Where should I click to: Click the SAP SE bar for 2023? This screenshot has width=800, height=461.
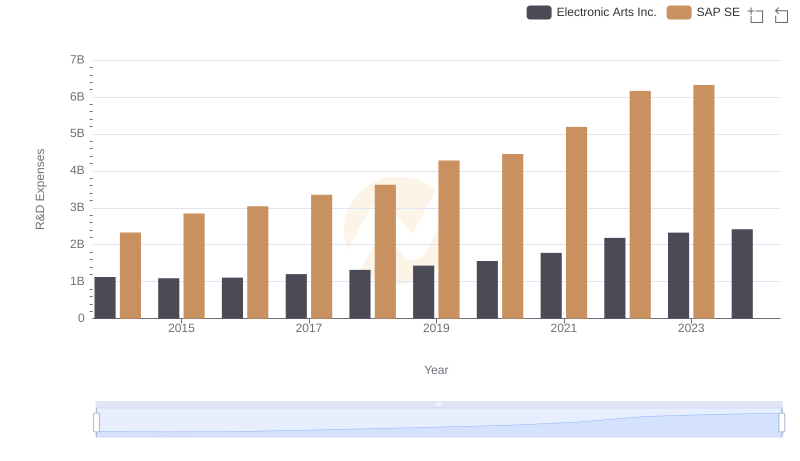point(704,202)
